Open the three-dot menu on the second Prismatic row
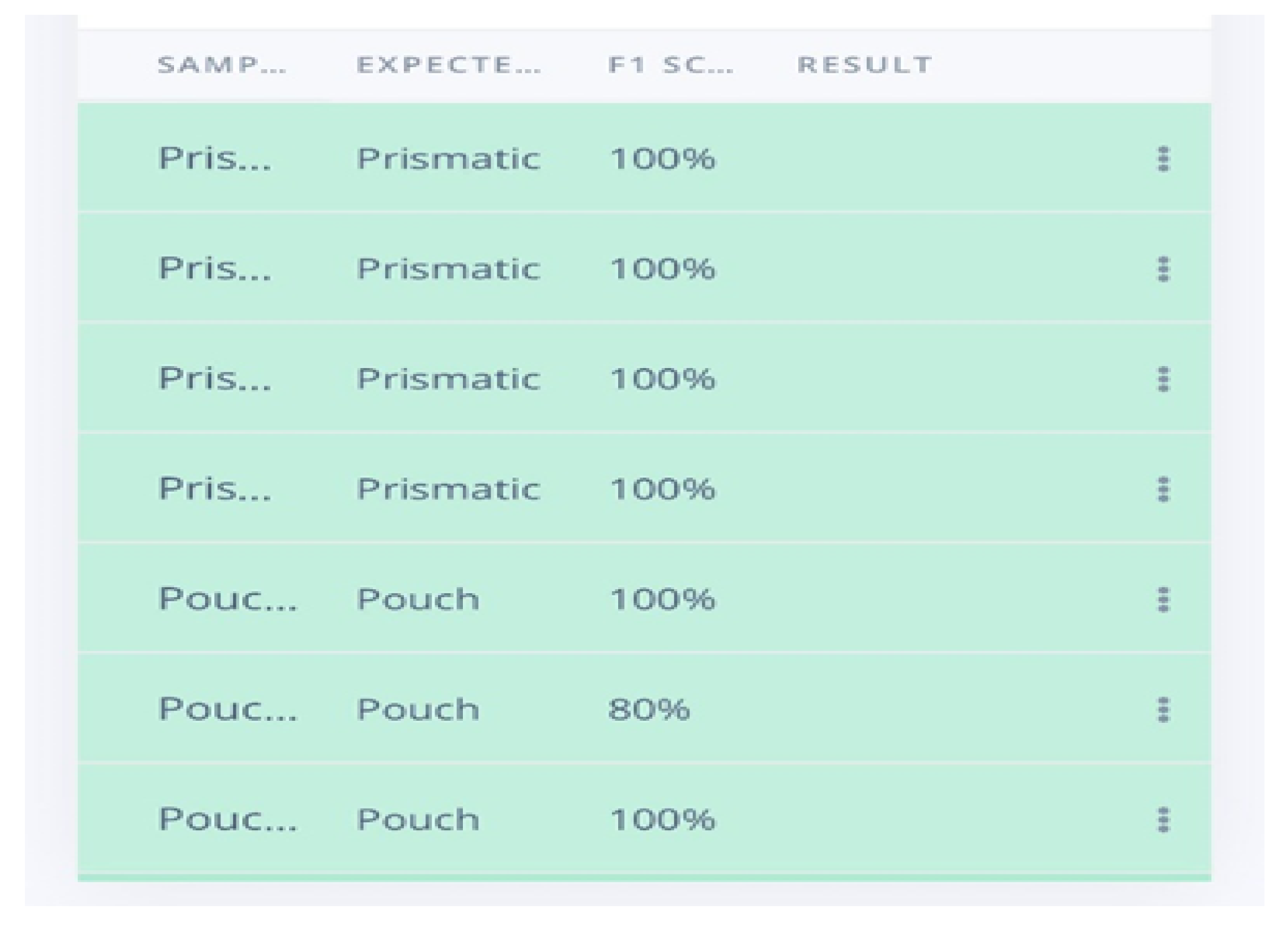Image resolution: width=1288 pixels, height=929 pixels. tap(1164, 268)
